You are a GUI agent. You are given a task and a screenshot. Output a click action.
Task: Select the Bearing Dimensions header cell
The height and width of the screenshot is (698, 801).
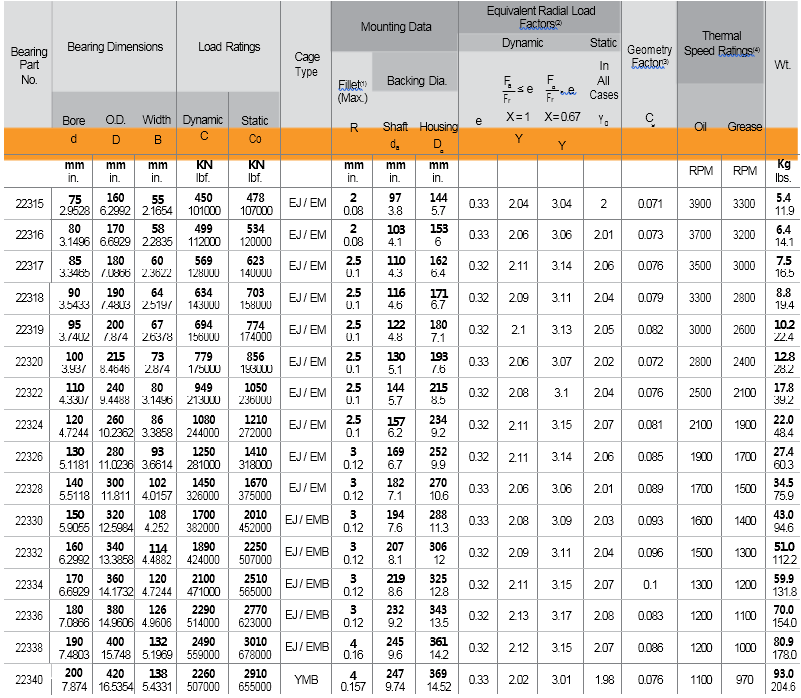click(x=115, y=47)
